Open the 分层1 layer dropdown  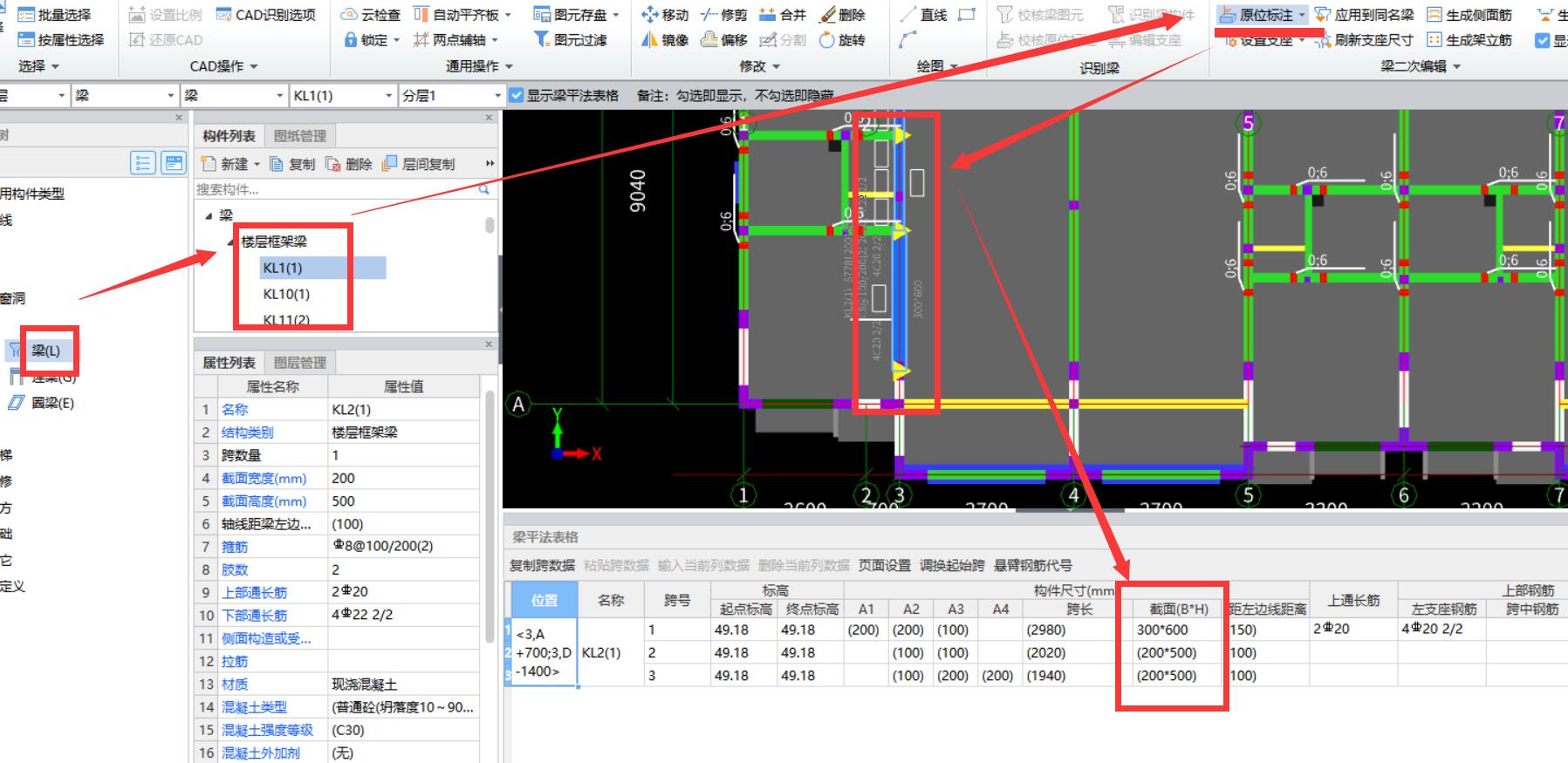point(497,96)
